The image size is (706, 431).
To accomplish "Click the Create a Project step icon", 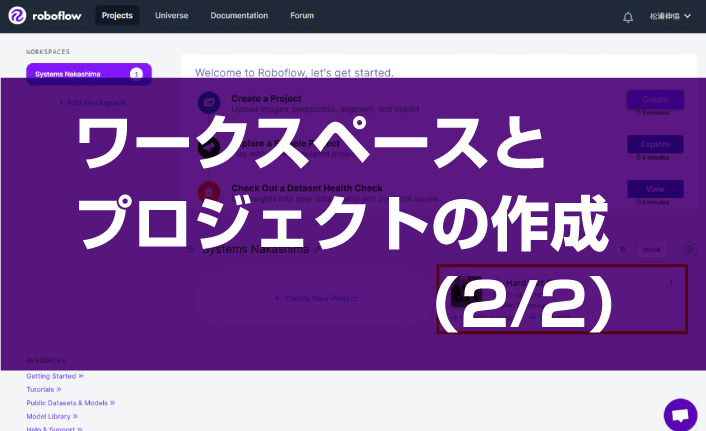I will [x=209, y=103].
